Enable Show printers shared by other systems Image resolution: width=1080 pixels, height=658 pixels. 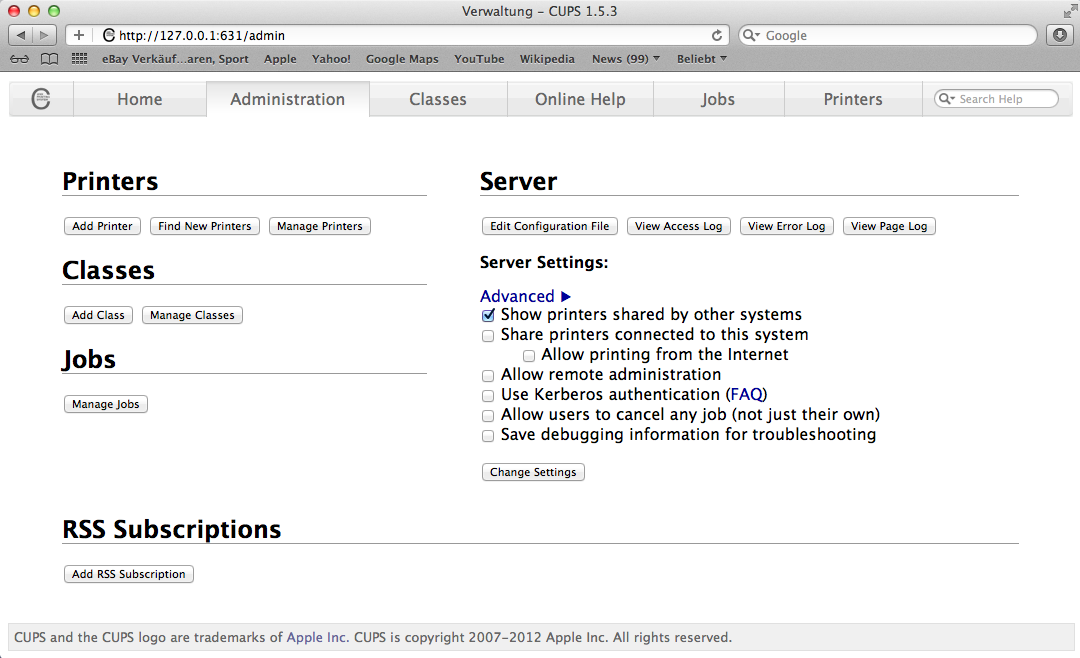[x=488, y=316]
